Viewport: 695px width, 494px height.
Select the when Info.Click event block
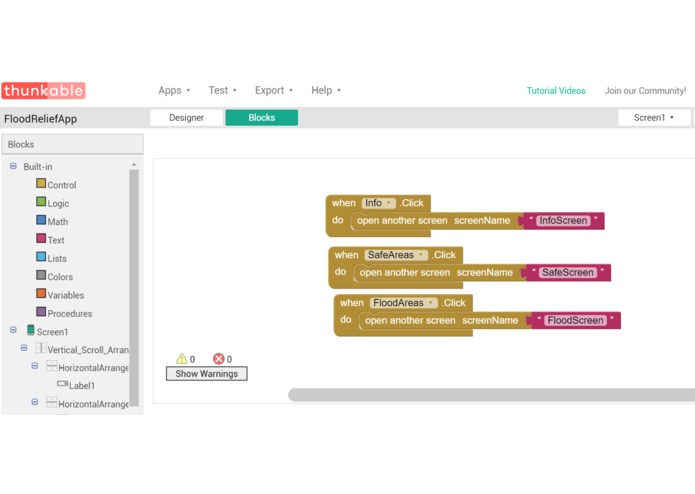coord(344,203)
